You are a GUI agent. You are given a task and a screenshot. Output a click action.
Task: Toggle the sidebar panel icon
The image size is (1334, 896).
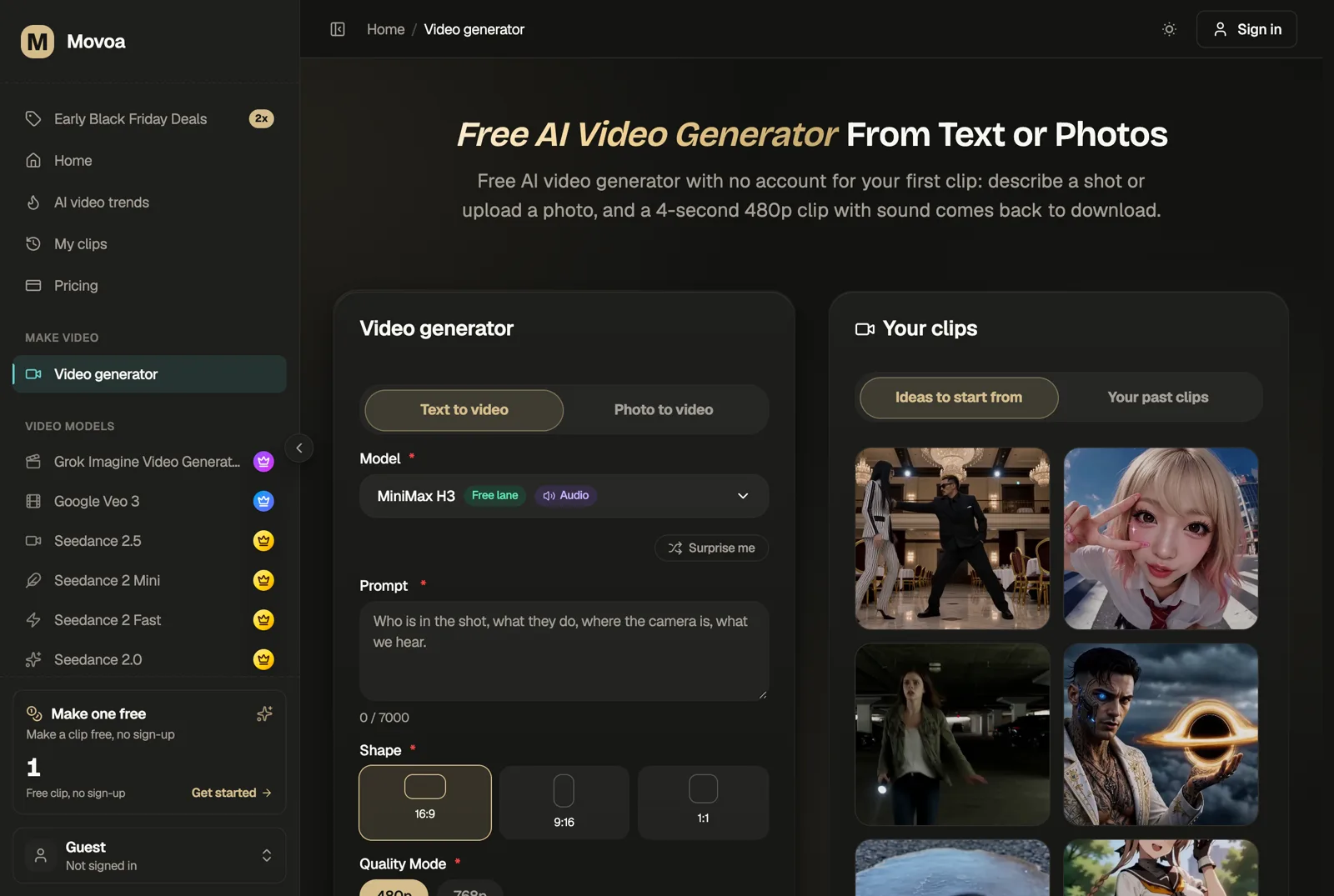[x=338, y=29]
